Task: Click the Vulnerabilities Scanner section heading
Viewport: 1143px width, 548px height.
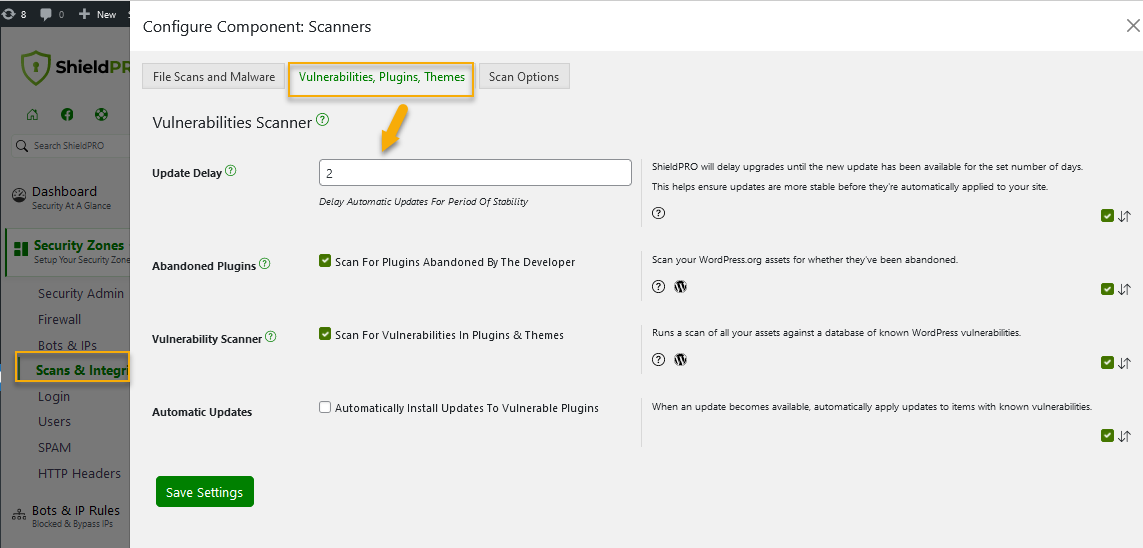Action: [x=233, y=122]
